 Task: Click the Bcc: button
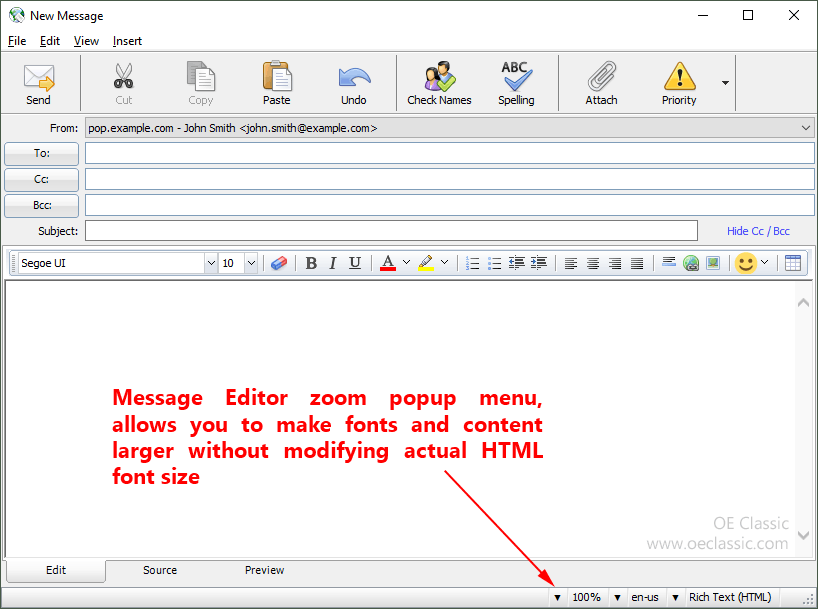pos(42,206)
